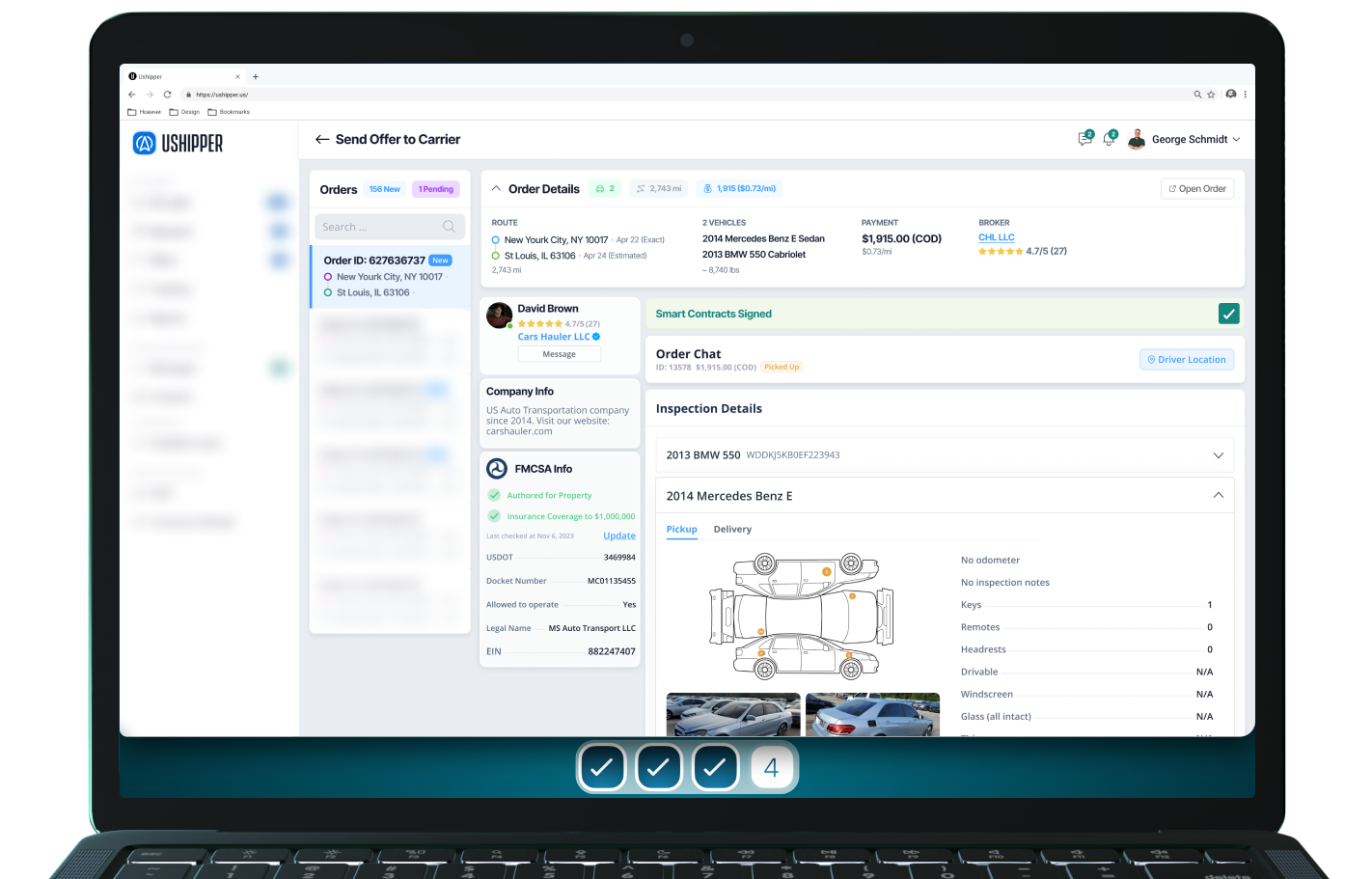Click the search magnifier in Orders panel

(x=449, y=227)
